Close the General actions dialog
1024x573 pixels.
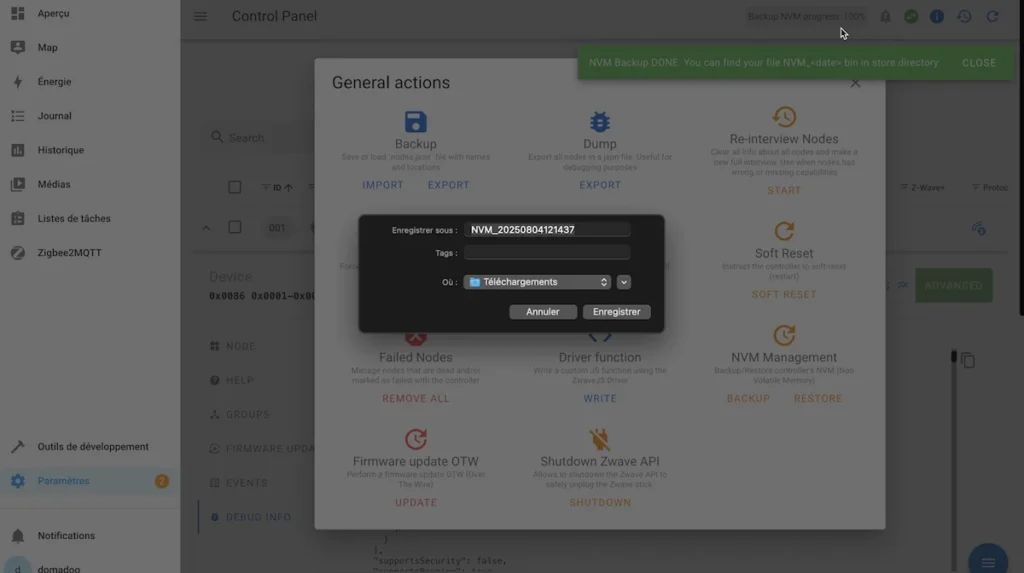(x=855, y=84)
